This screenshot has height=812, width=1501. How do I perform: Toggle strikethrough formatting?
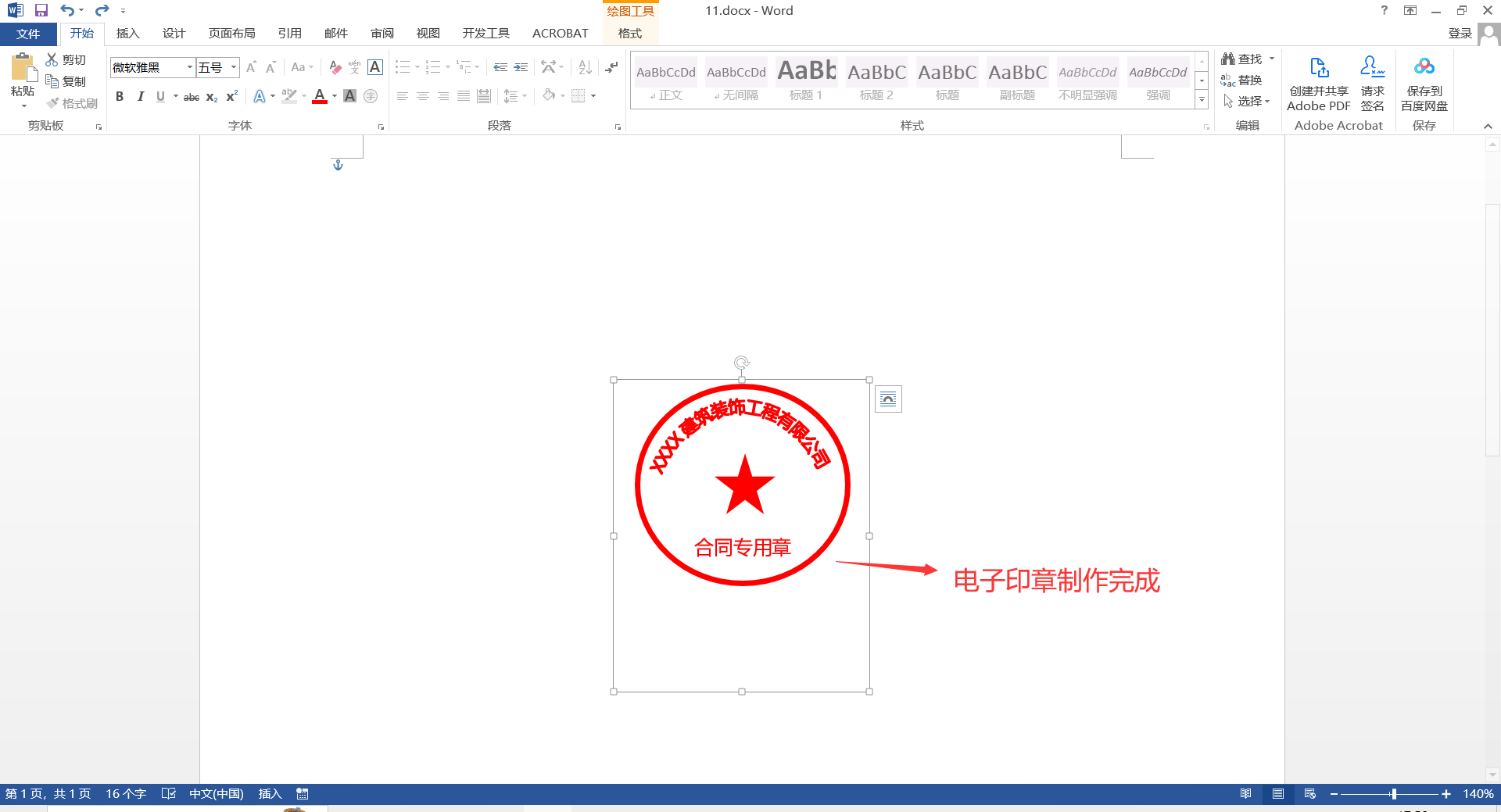(192, 96)
